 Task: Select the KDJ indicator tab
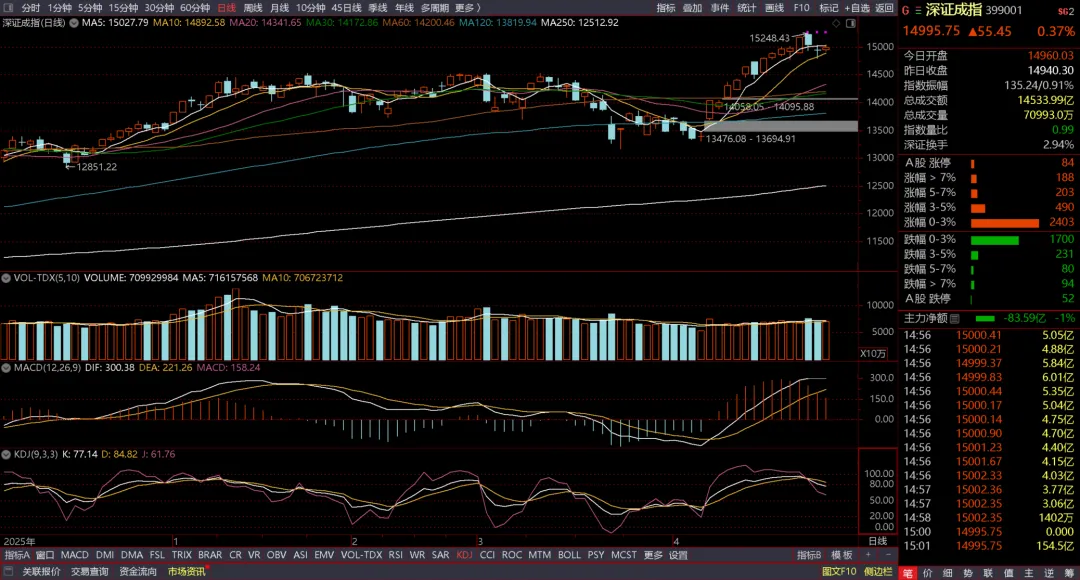coord(464,555)
